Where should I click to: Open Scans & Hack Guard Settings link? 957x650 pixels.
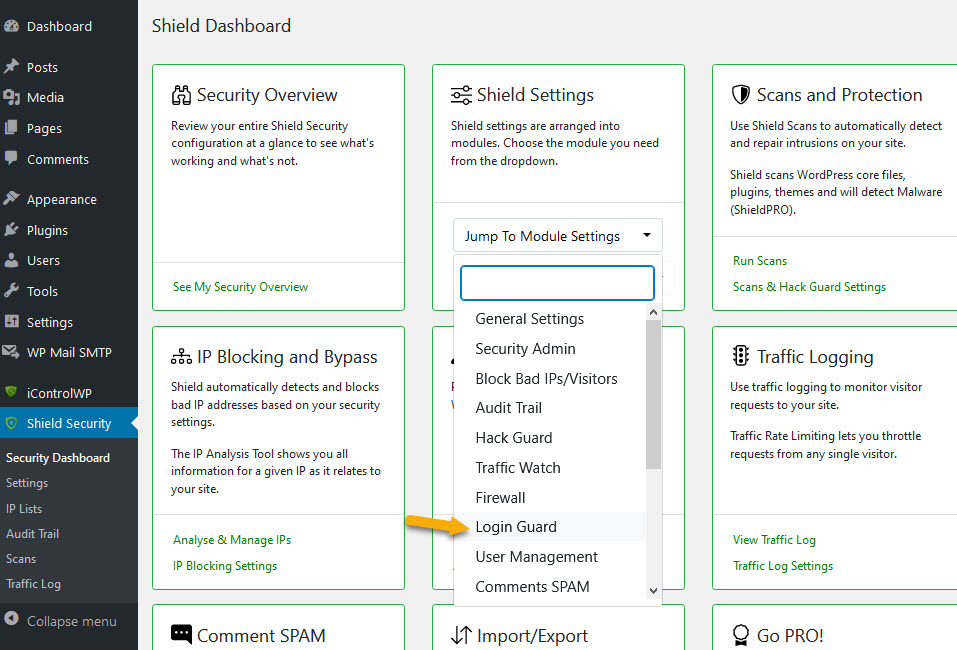point(809,287)
